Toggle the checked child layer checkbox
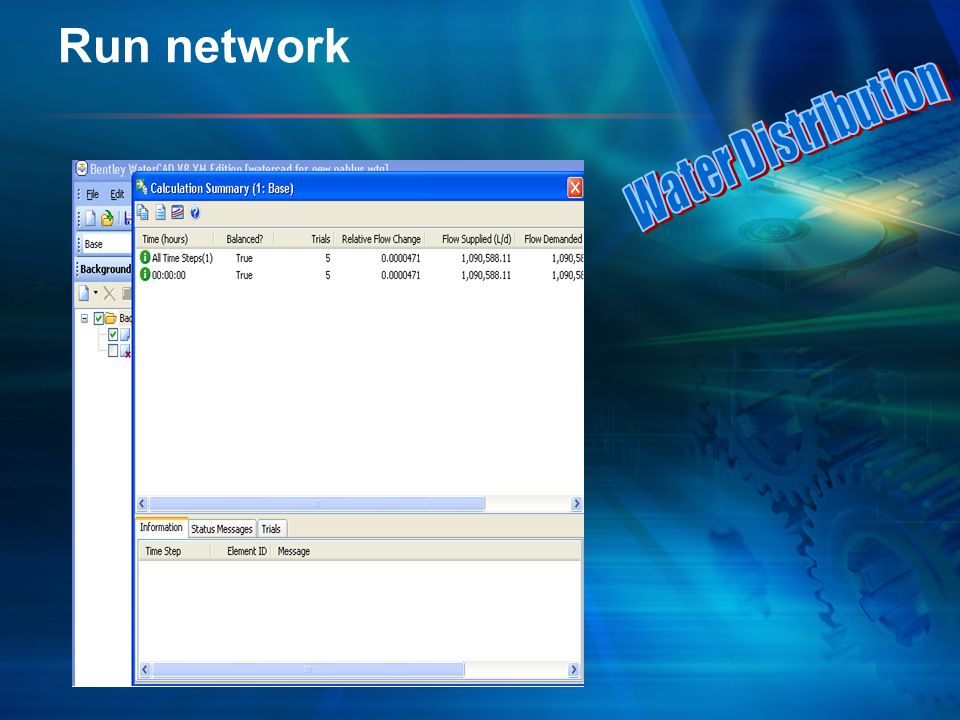This screenshot has height=720, width=960. pos(113,334)
